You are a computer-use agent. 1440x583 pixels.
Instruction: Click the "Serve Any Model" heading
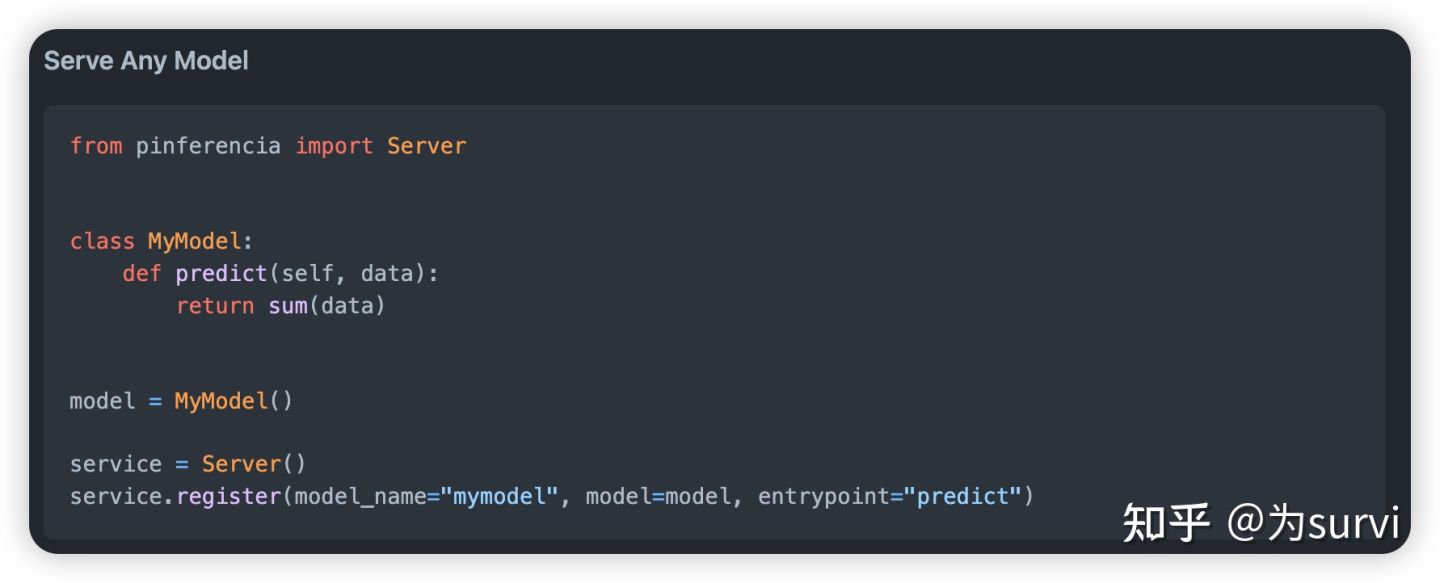146,61
